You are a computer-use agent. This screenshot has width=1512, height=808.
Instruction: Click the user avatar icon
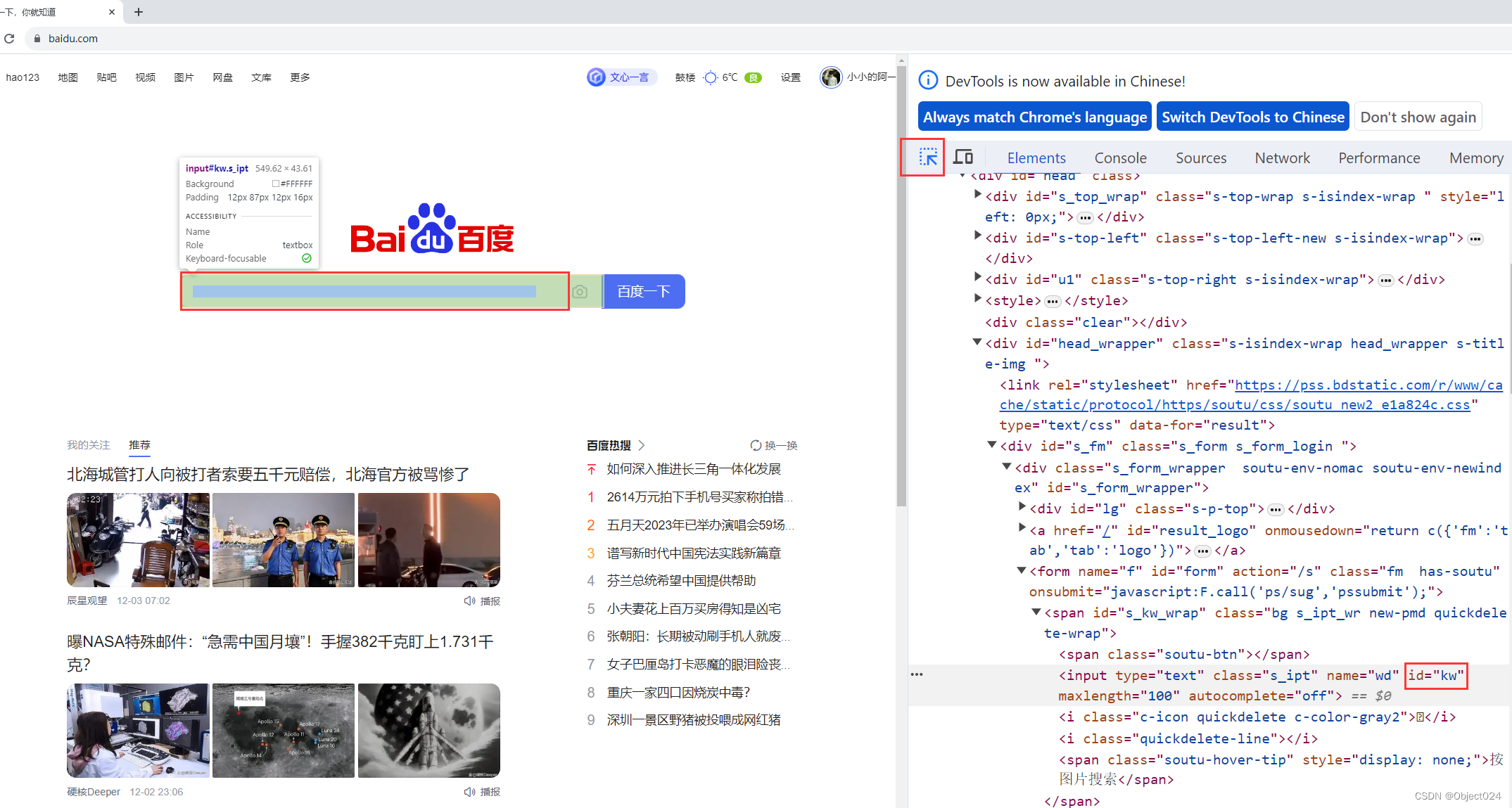click(830, 77)
